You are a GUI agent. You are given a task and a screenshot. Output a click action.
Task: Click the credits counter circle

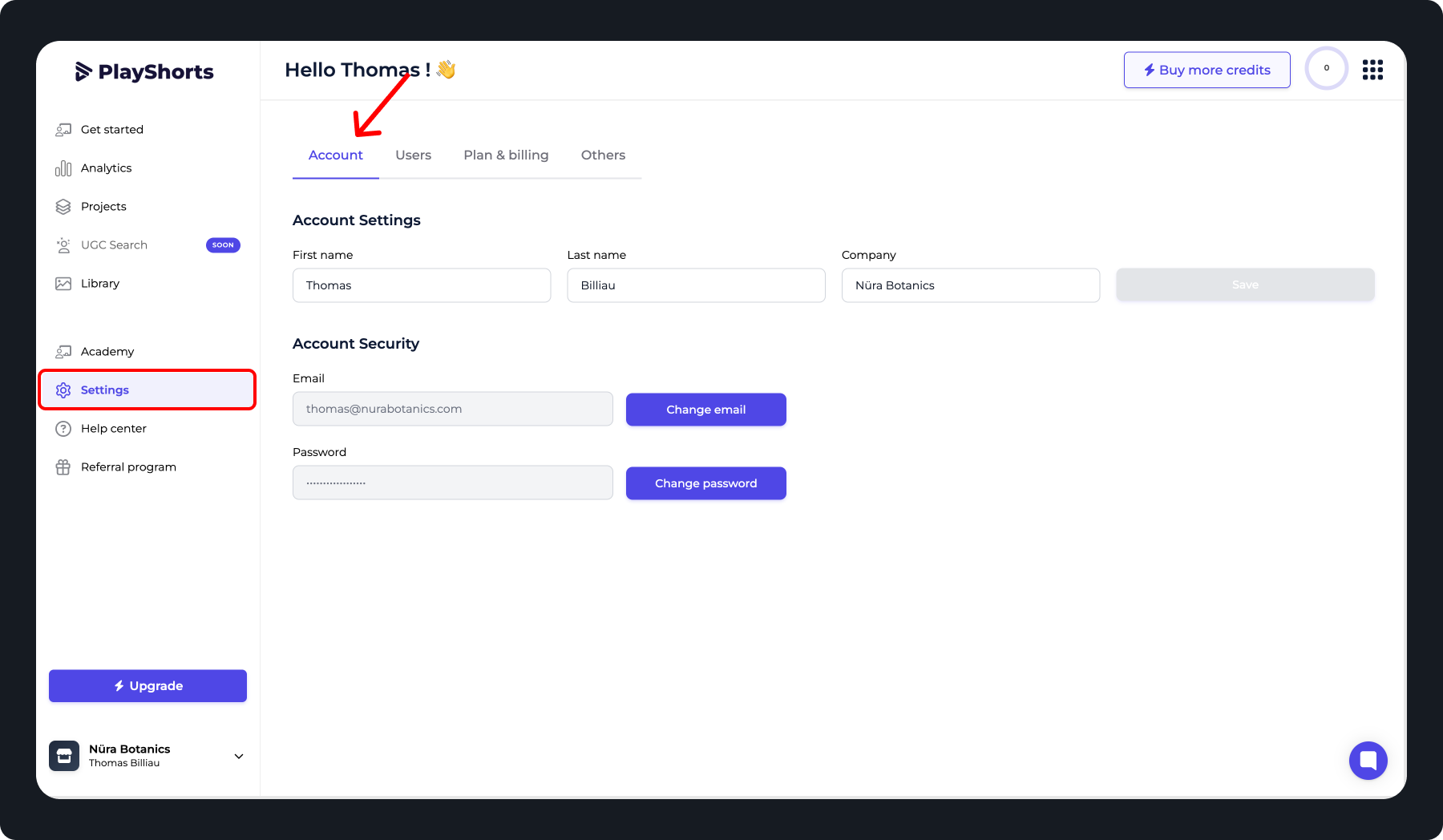tap(1327, 68)
